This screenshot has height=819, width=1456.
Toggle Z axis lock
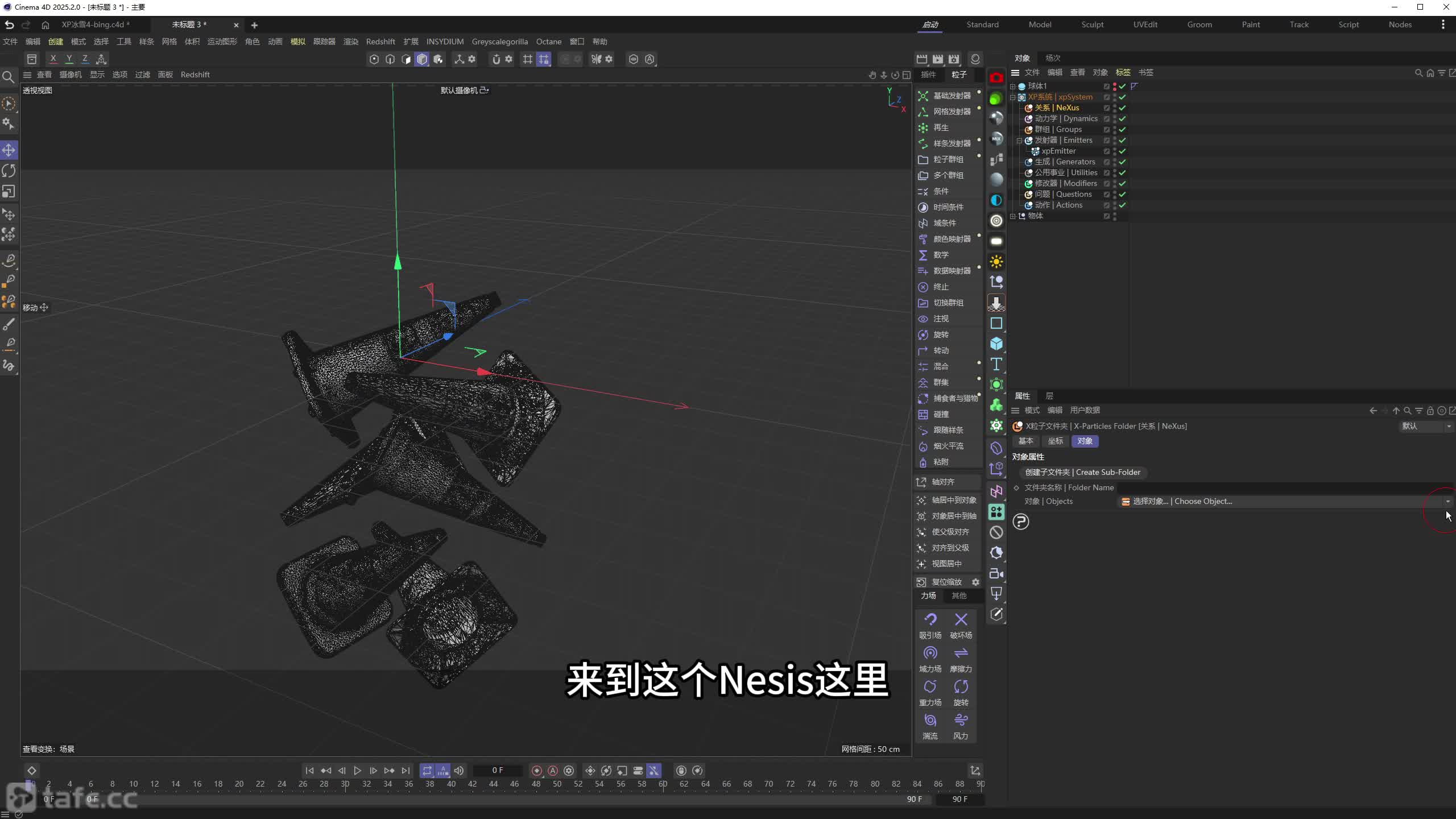click(x=85, y=59)
